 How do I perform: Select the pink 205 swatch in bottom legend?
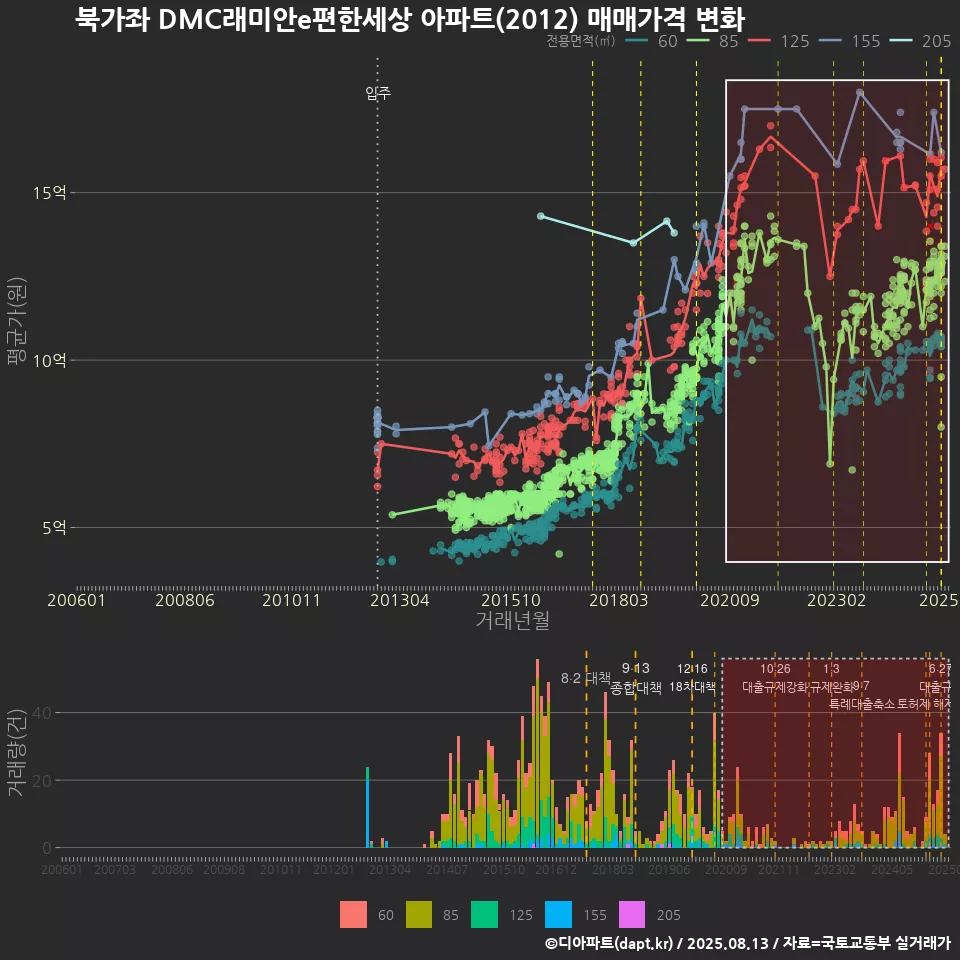(632, 915)
